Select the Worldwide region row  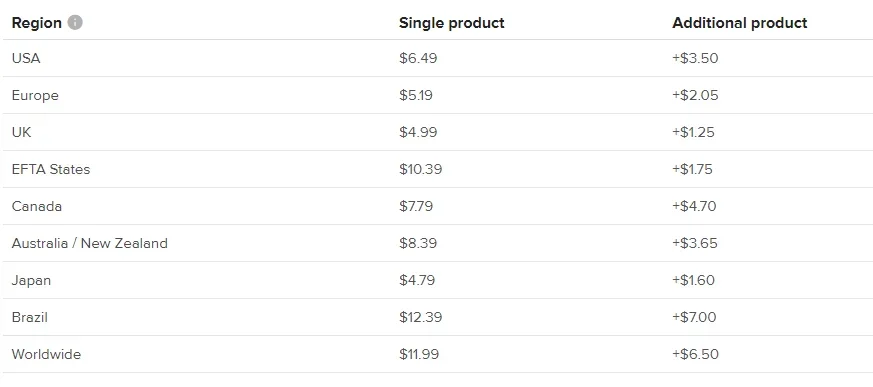[x=436, y=354]
